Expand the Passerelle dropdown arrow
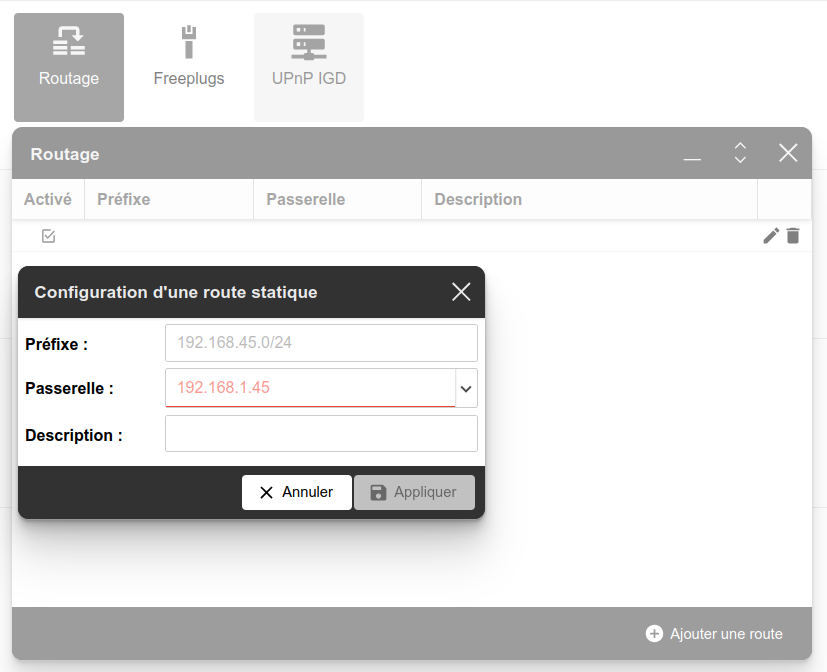This screenshot has width=827, height=672. (466, 389)
